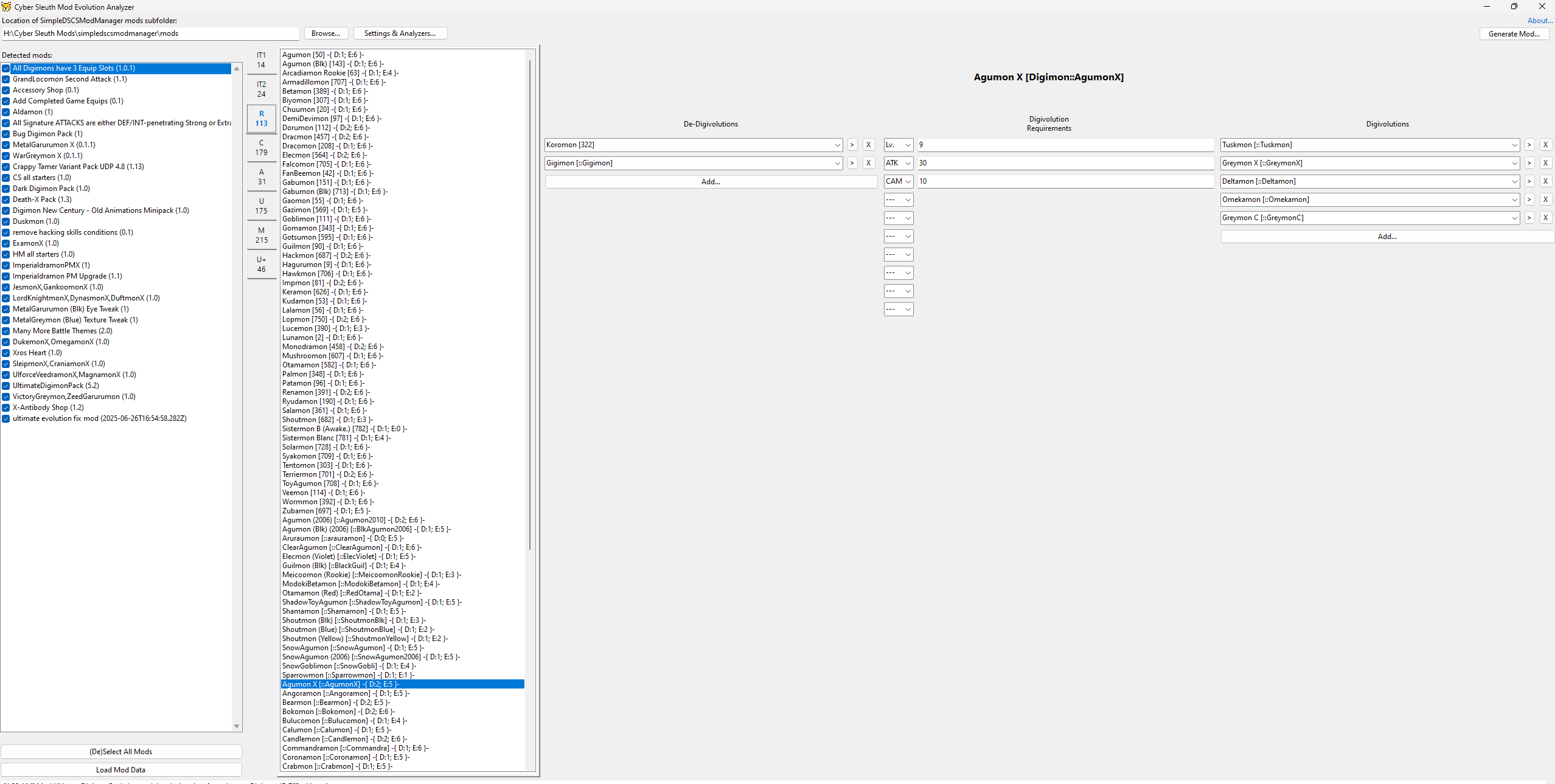Screen dimensions: 1555x784
Task: Jump to Tuskmon using its arrow button
Action: [1529, 145]
